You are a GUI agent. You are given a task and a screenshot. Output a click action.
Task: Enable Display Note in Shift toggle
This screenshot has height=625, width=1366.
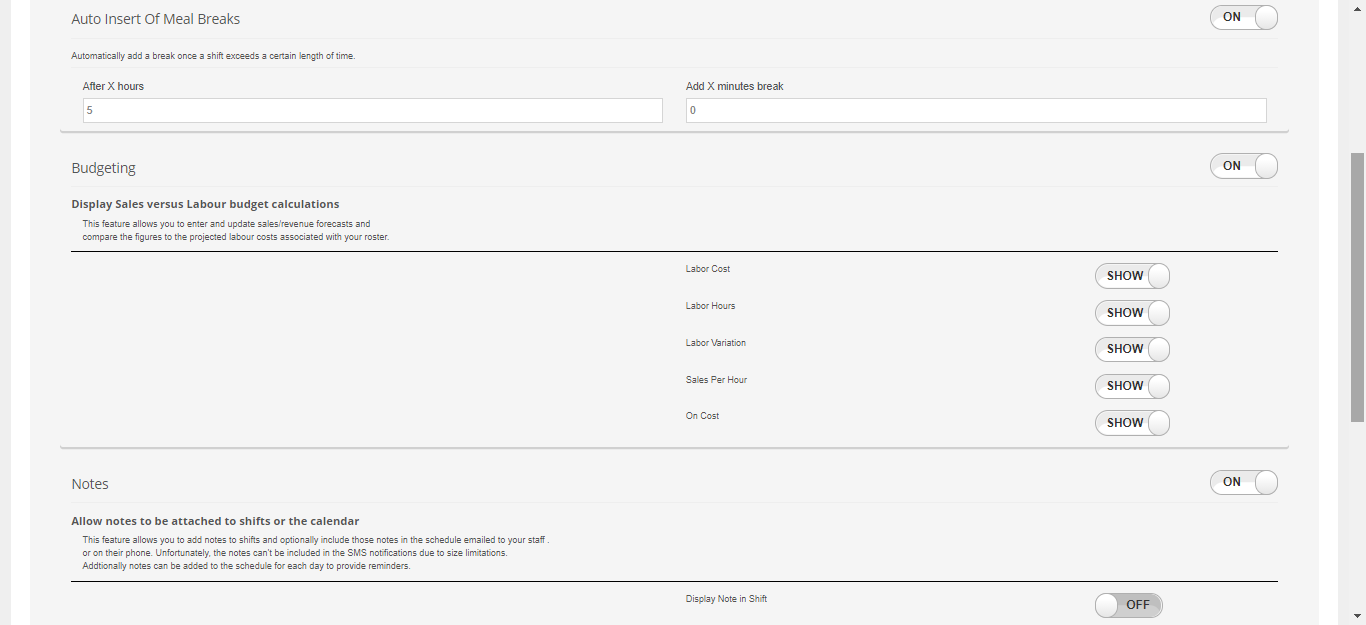[1129, 605]
